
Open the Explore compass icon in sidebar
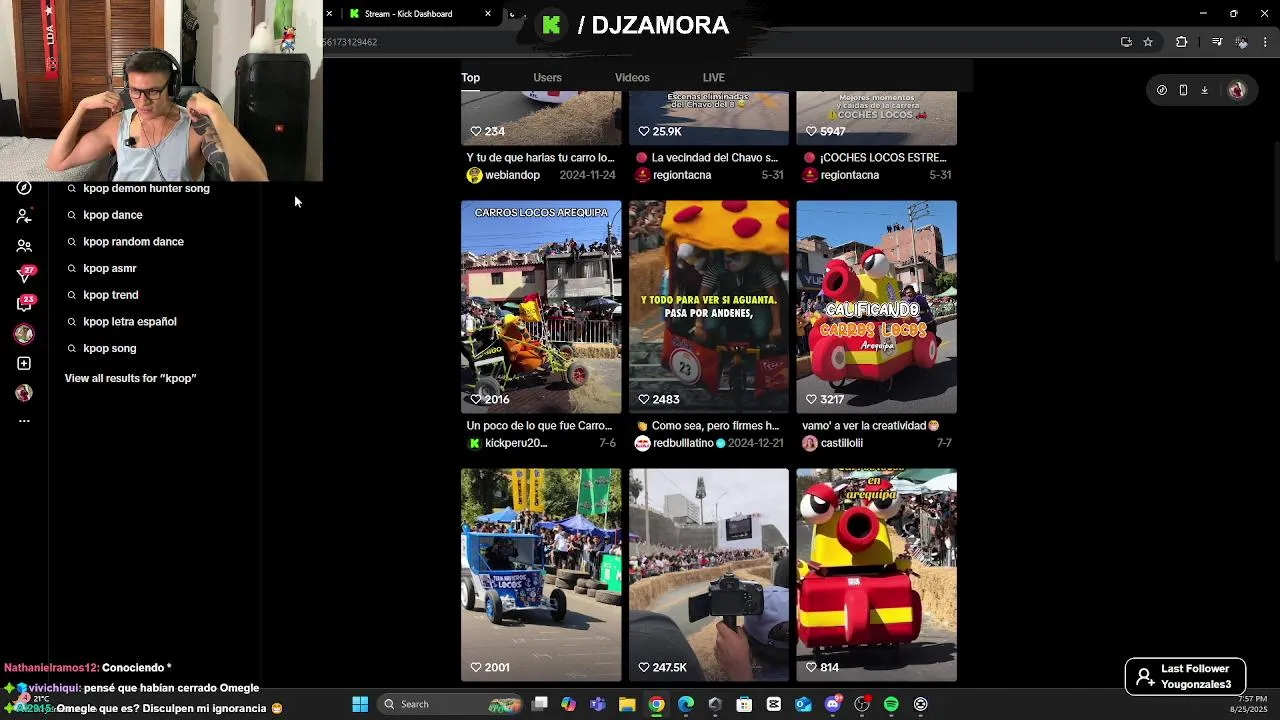(24, 188)
